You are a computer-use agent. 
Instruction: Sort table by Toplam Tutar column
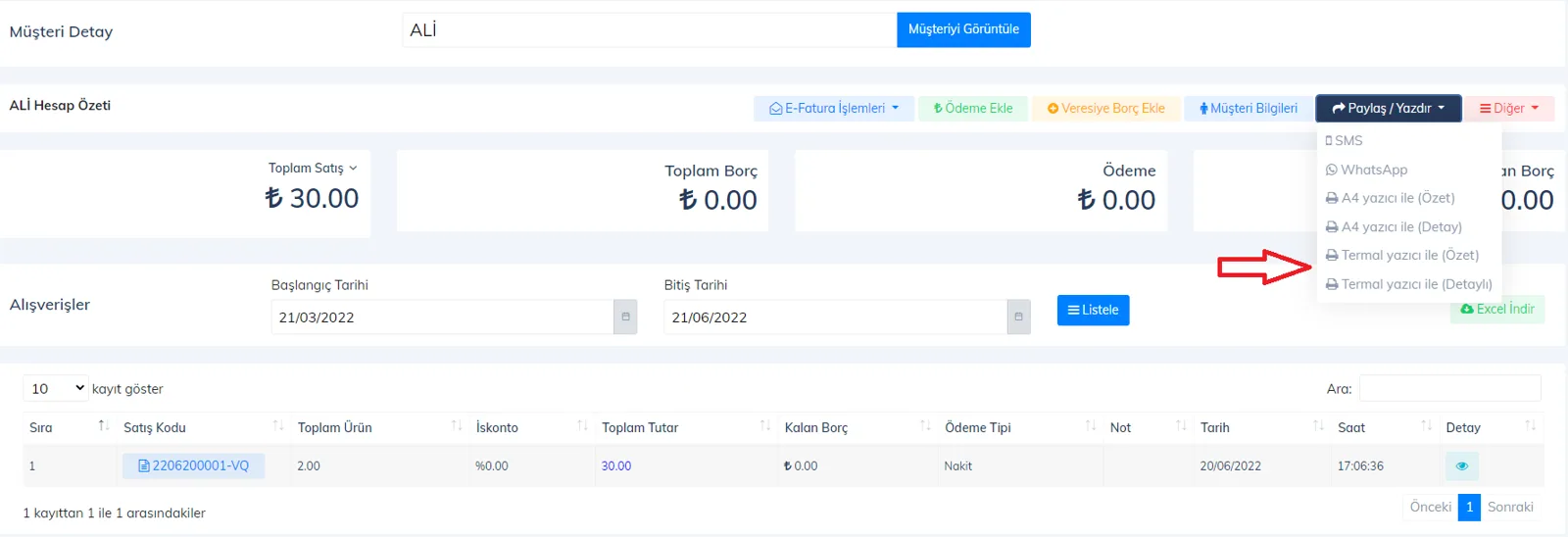pos(686,427)
